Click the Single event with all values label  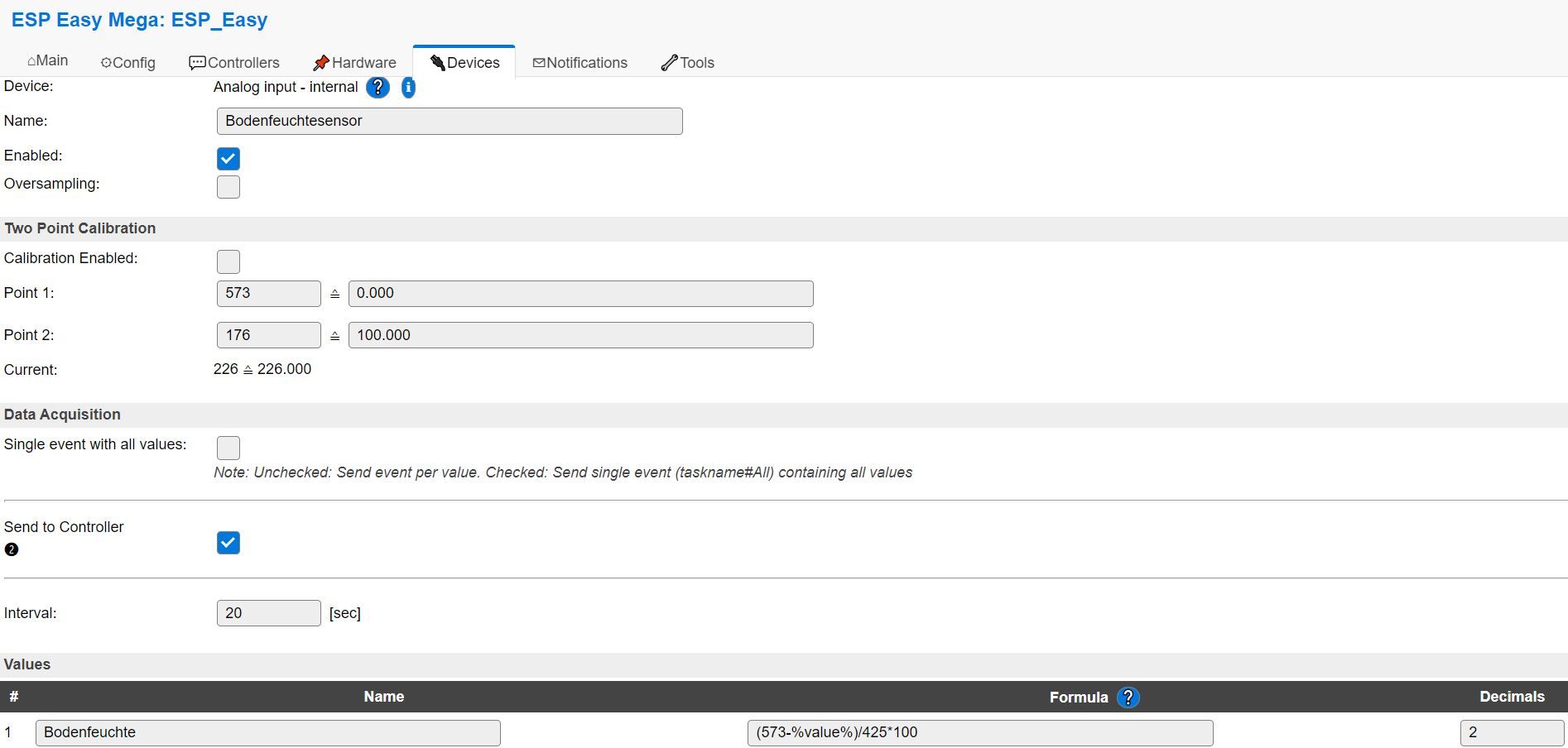point(95,444)
